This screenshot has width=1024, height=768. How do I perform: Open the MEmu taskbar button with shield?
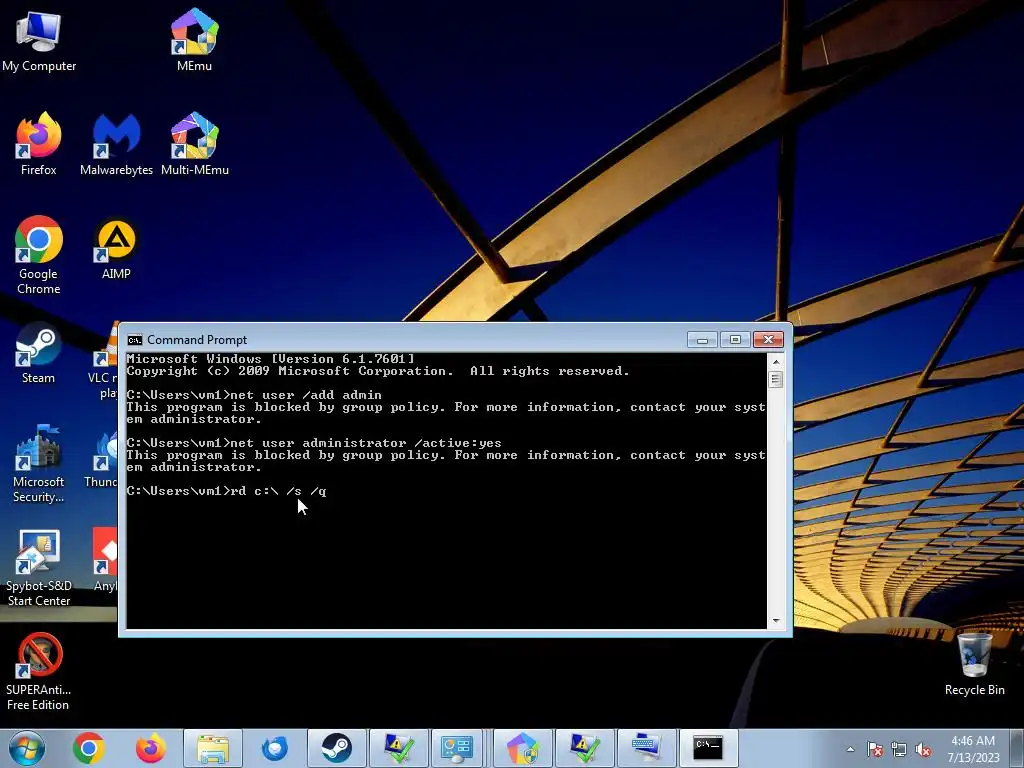point(522,748)
